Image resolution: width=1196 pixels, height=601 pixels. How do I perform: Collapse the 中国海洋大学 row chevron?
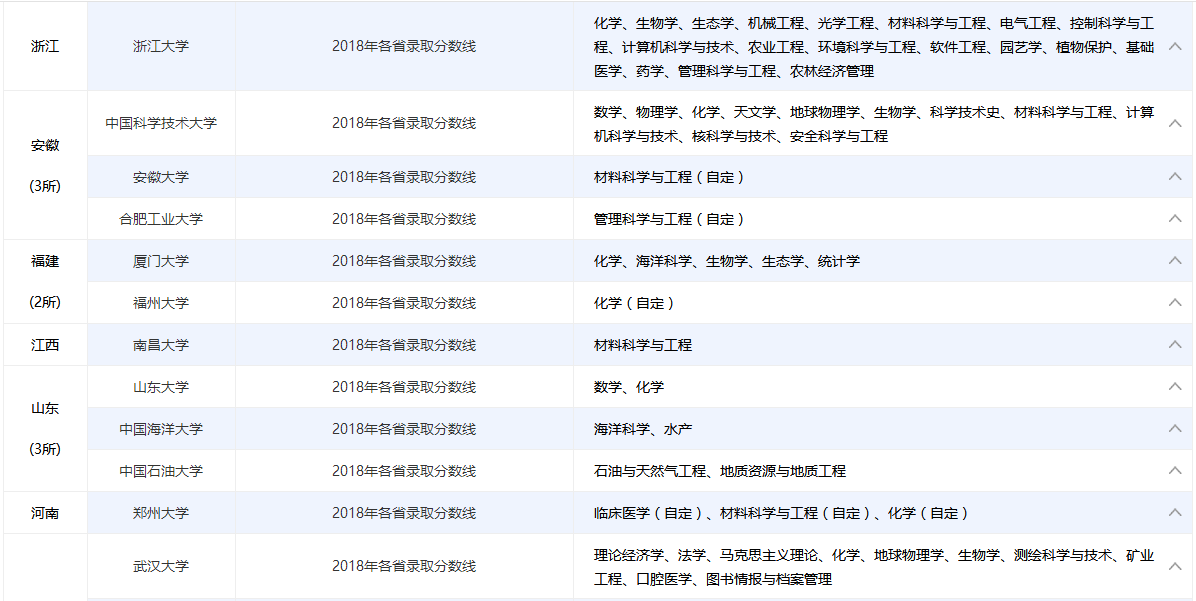(1175, 428)
